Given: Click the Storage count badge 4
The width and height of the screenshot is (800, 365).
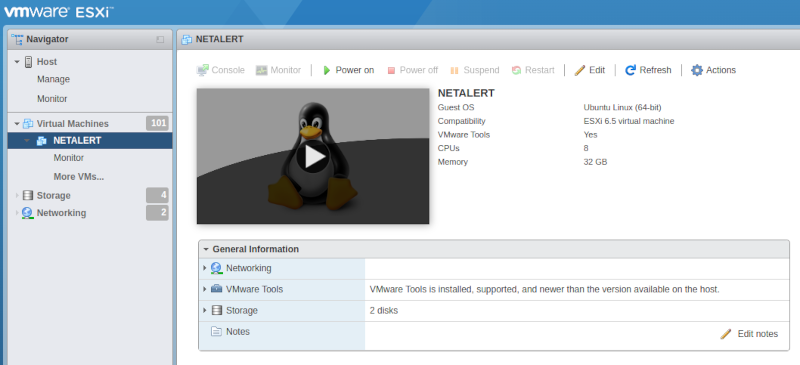Looking at the screenshot, I should 157,195.
